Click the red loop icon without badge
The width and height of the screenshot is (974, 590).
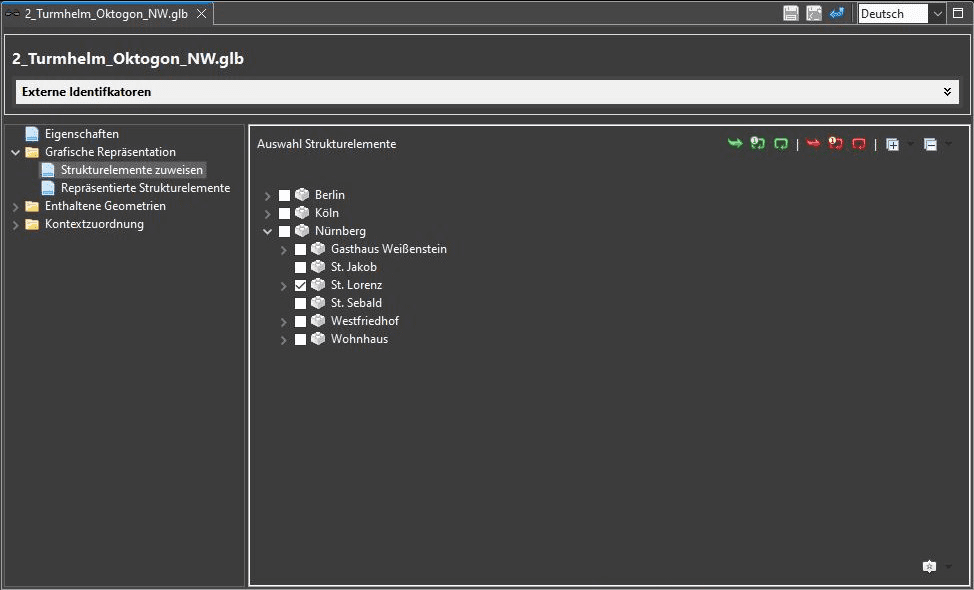point(858,144)
